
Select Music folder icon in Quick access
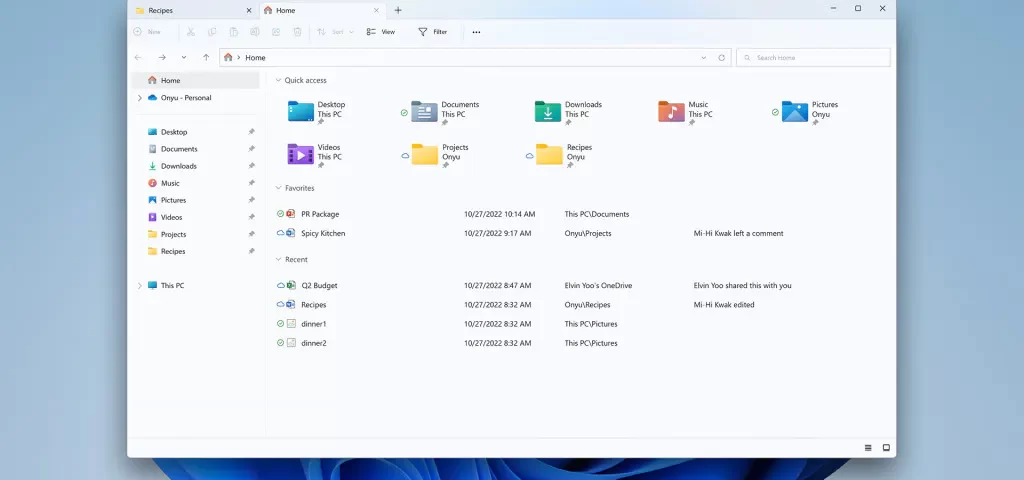point(671,111)
